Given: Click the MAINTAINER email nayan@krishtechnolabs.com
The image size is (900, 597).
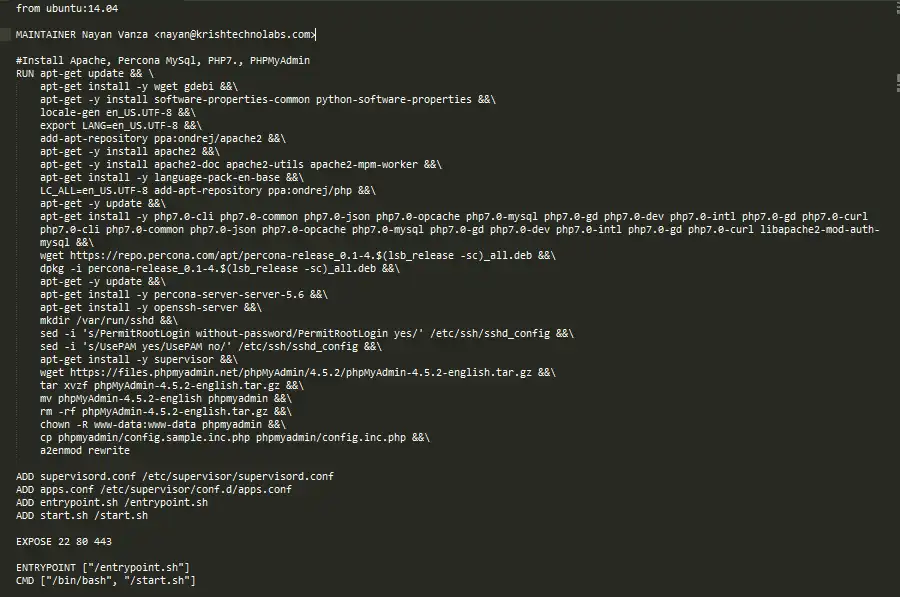Looking at the screenshot, I should (236, 34).
